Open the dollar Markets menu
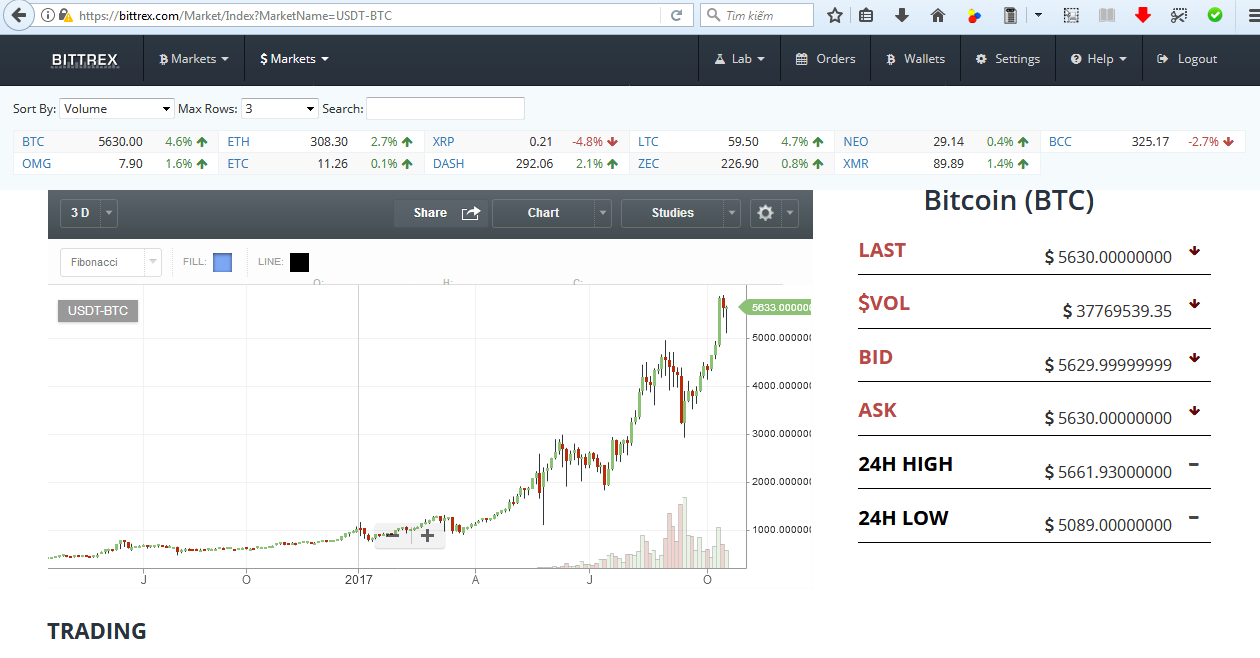 coord(294,59)
